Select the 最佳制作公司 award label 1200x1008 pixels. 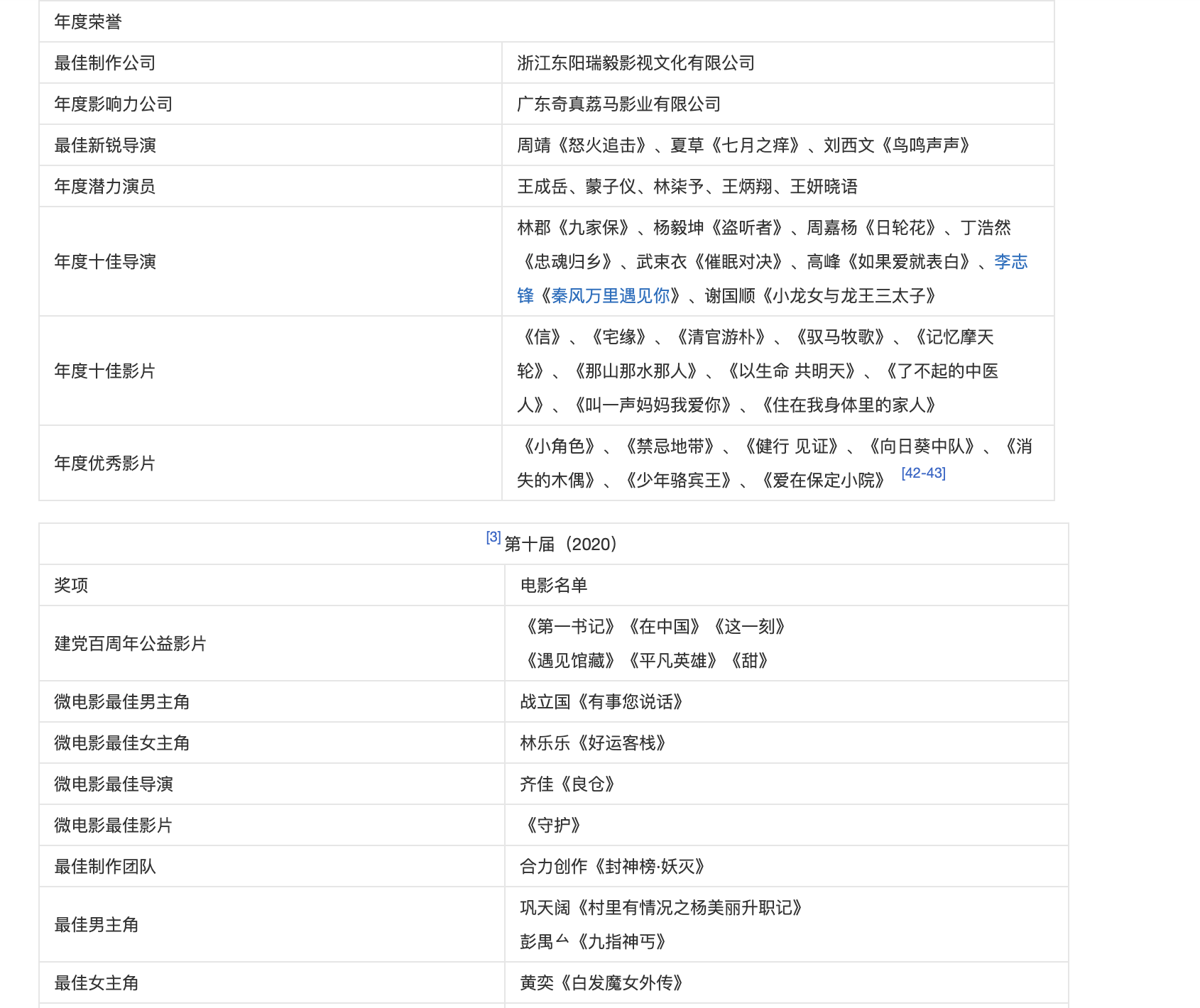tap(105, 63)
